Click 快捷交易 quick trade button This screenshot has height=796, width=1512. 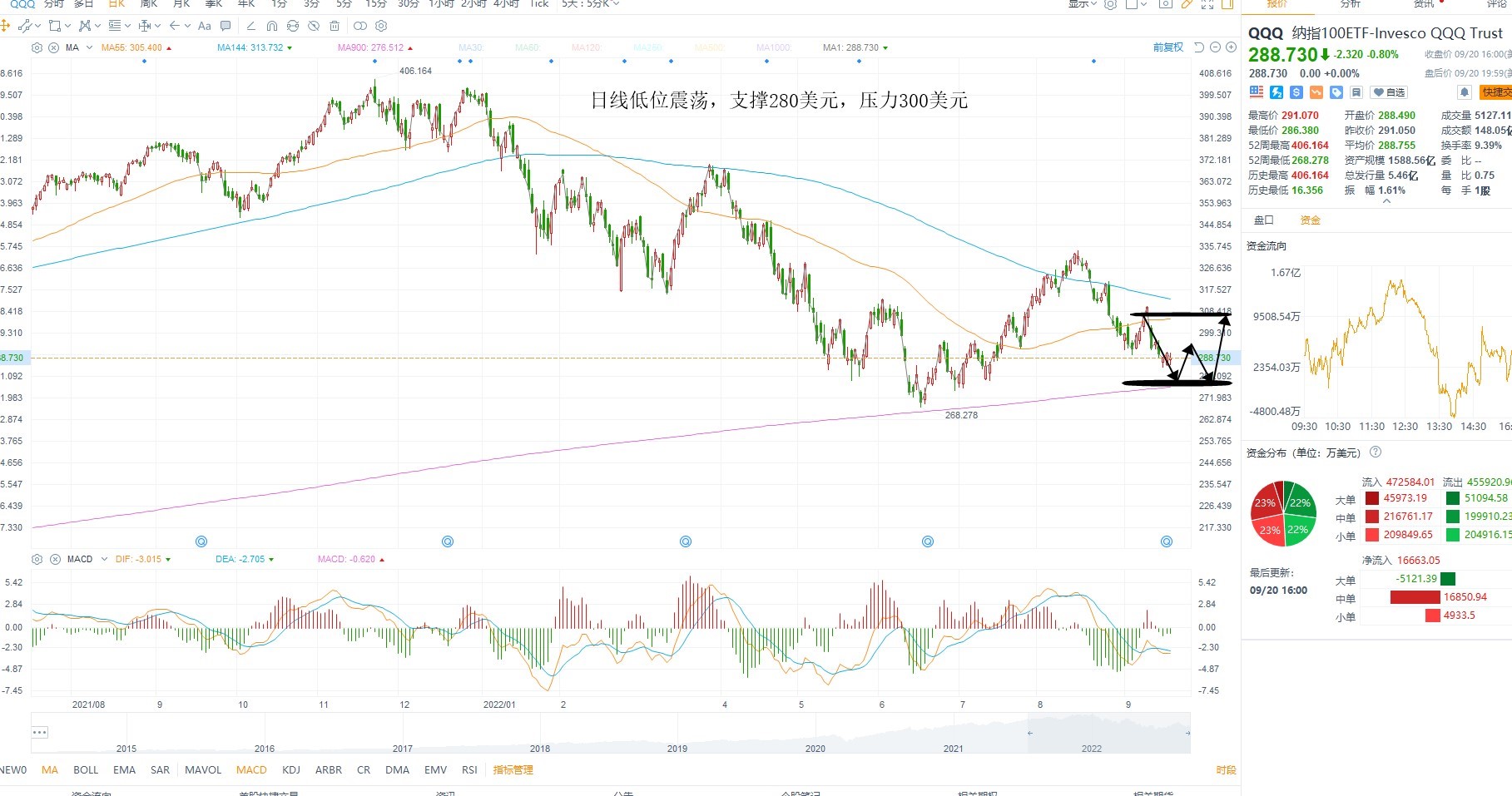(1495, 92)
